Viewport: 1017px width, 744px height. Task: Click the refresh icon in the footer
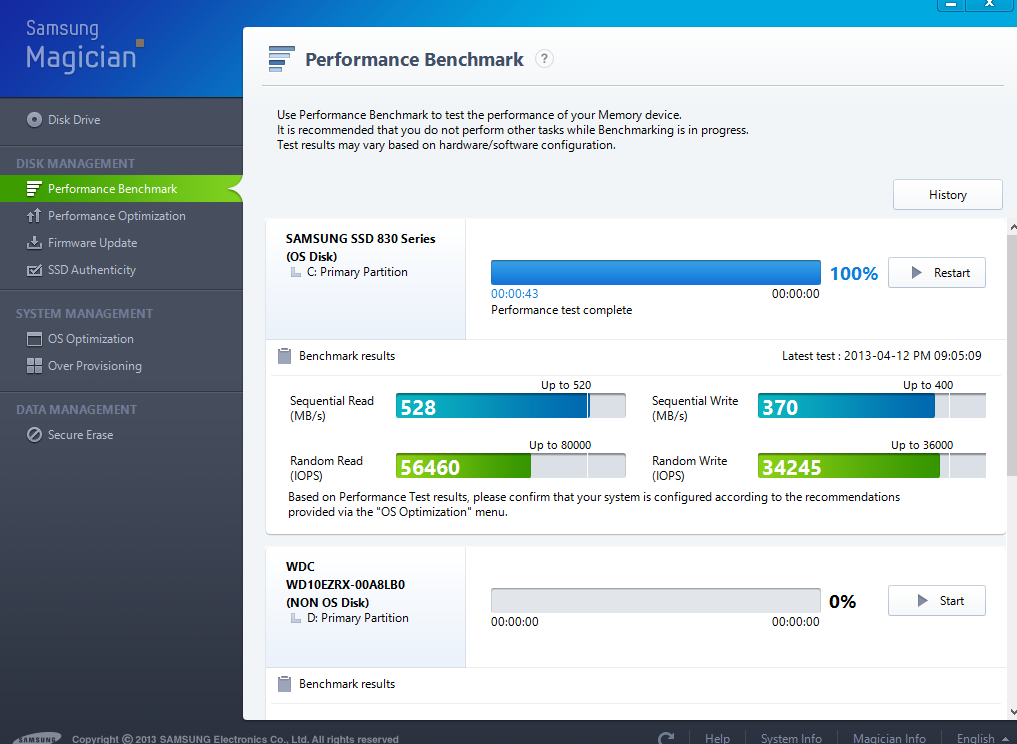[666, 738]
